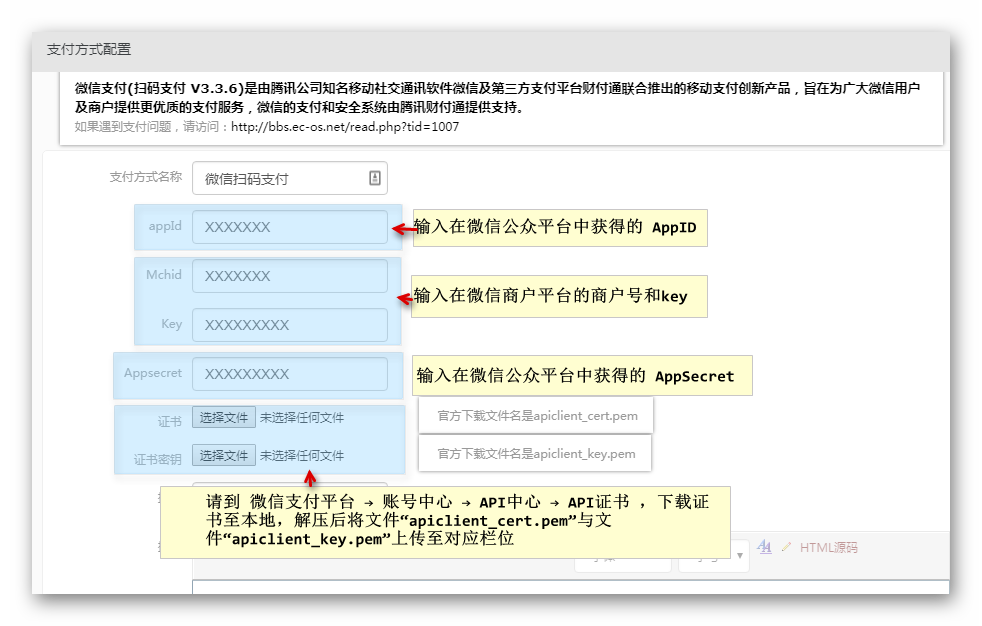Choose a file for the 证书密钥 key

[224, 455]
